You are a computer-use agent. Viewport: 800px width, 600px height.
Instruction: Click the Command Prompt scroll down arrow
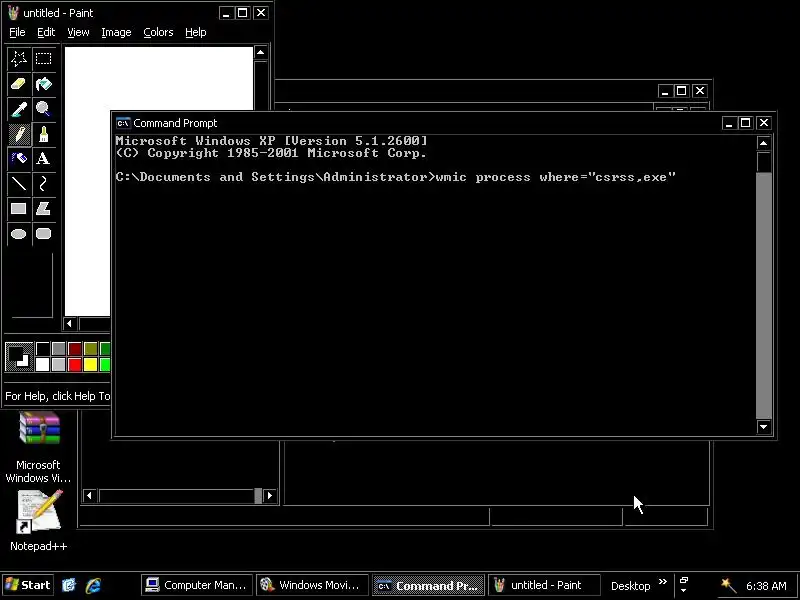(763, 427)
